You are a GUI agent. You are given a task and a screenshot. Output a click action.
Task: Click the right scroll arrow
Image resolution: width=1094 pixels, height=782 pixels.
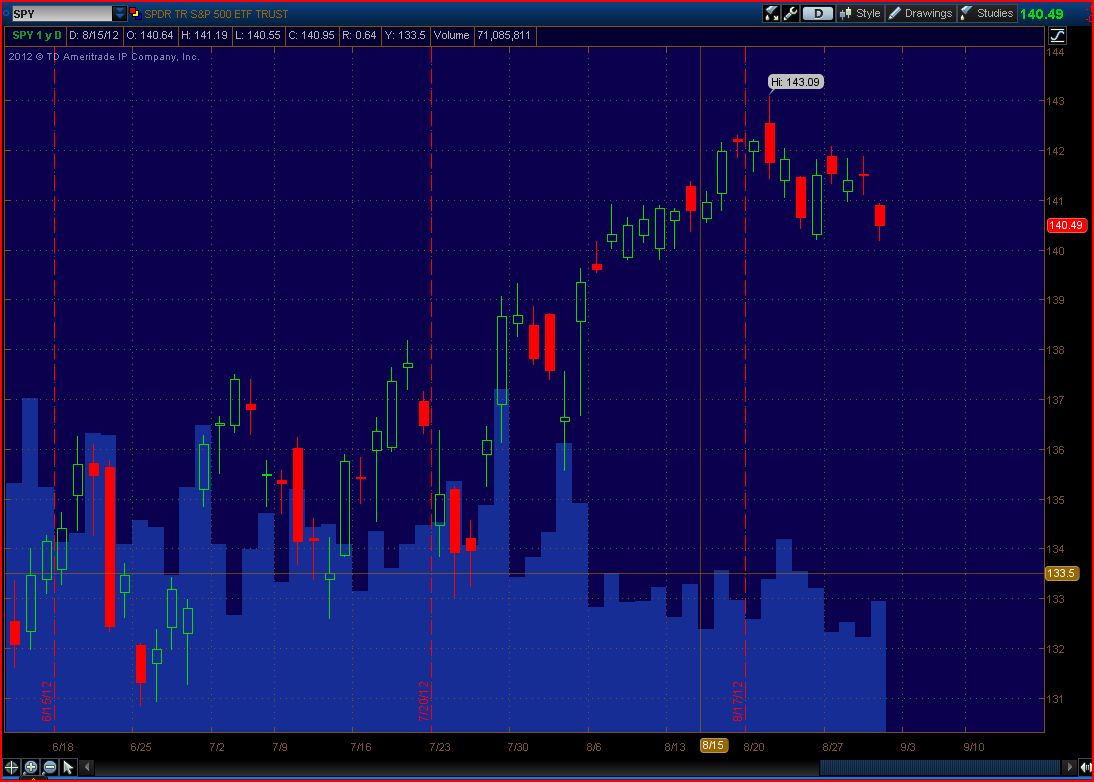(x=1069, y=767)
